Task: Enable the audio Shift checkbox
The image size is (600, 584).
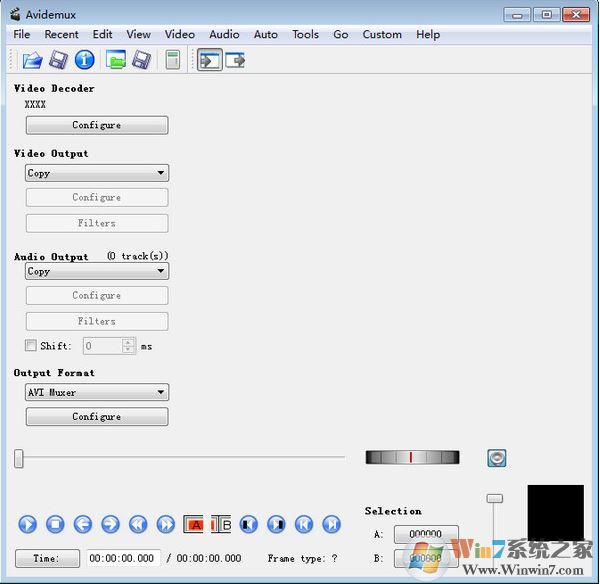Action: point(31,346)
